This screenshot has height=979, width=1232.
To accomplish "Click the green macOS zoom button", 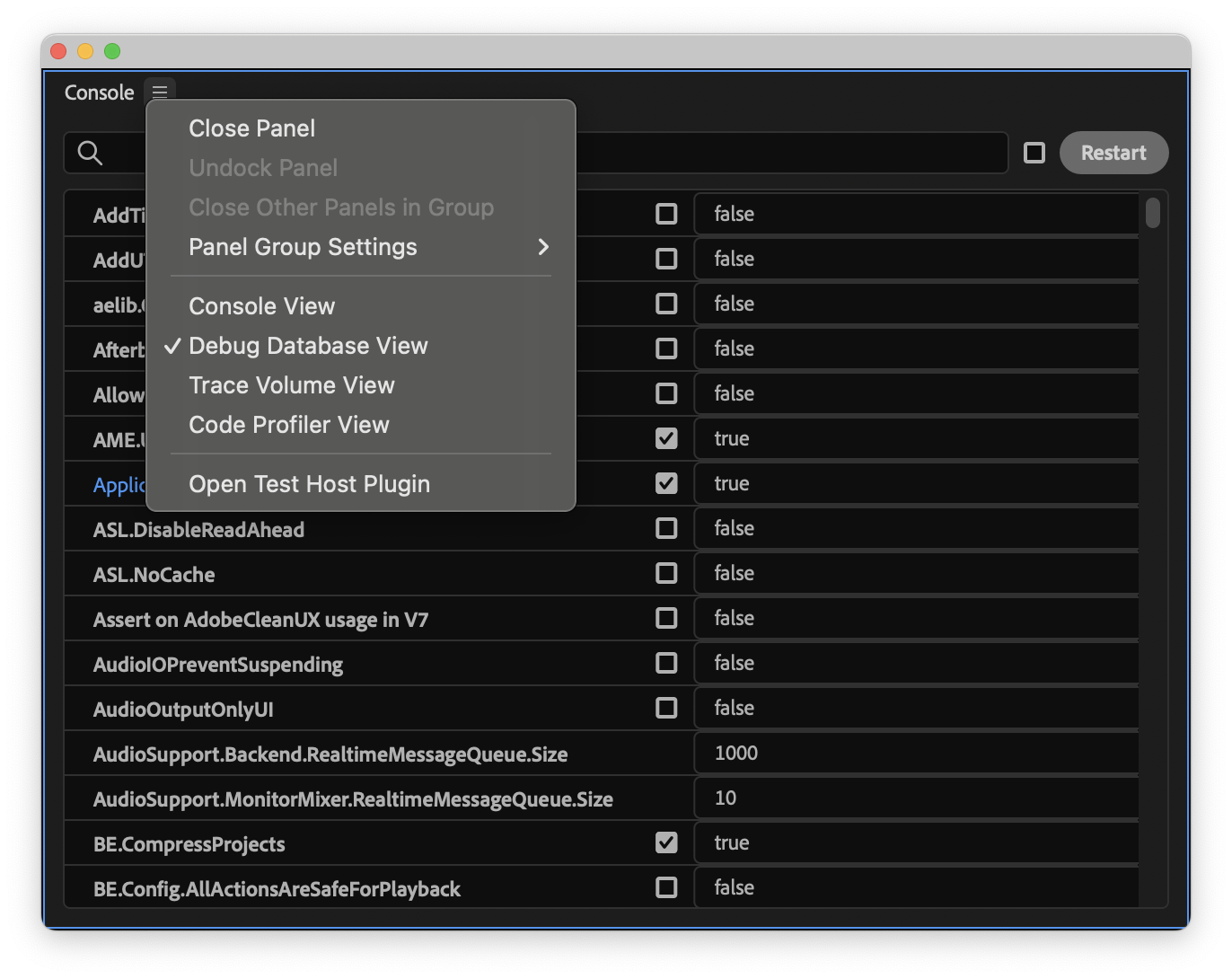I will [112, 51].
